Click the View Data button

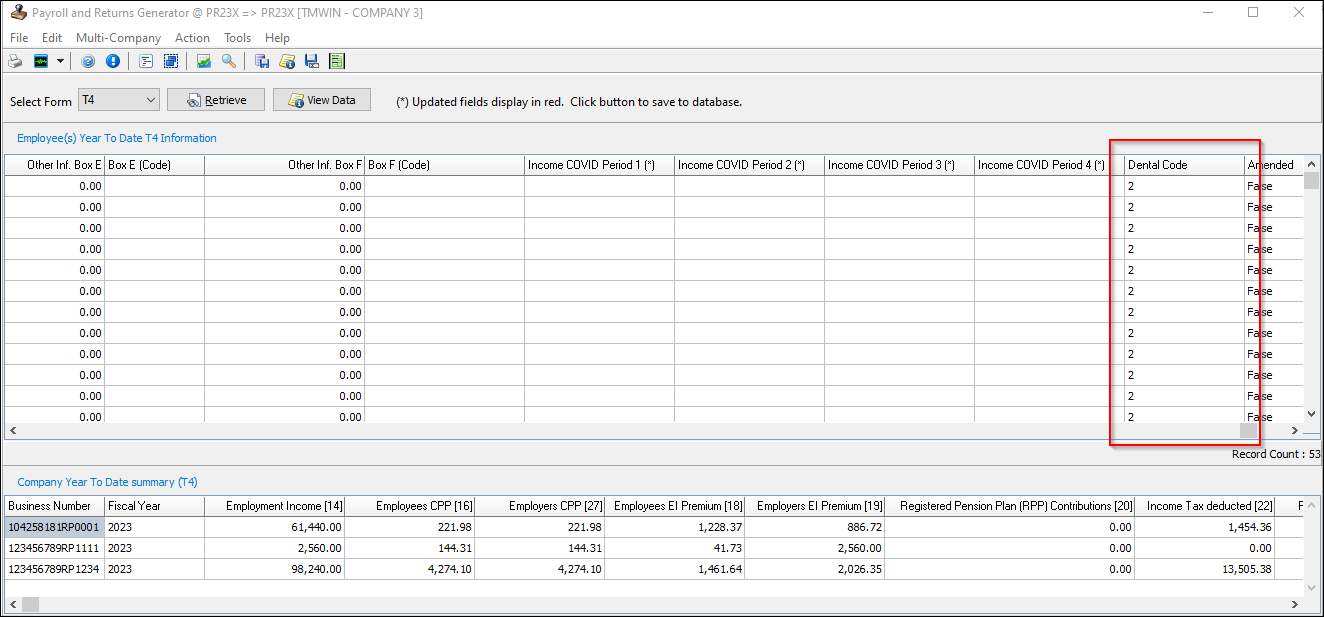(321, 99)
